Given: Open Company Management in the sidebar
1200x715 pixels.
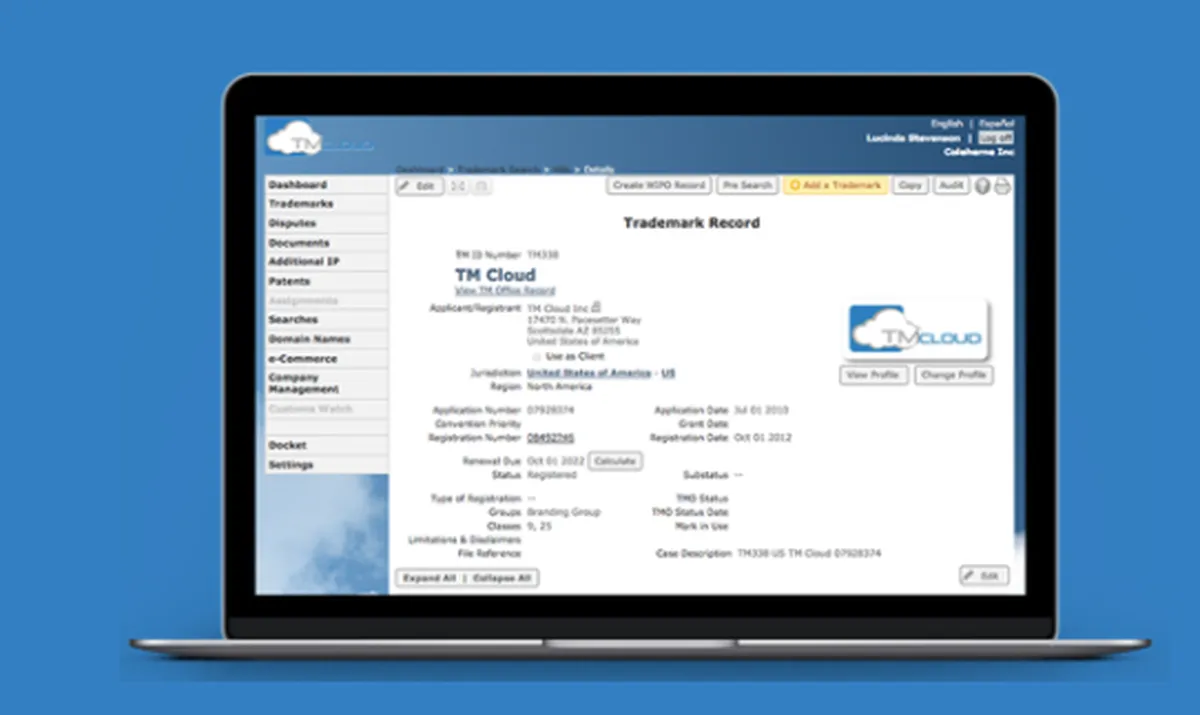Looking at the screenshot, I should coord(326,384).
